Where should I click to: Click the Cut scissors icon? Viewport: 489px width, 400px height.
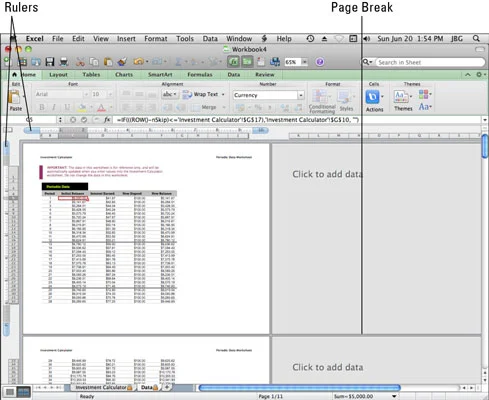point(80,62)
